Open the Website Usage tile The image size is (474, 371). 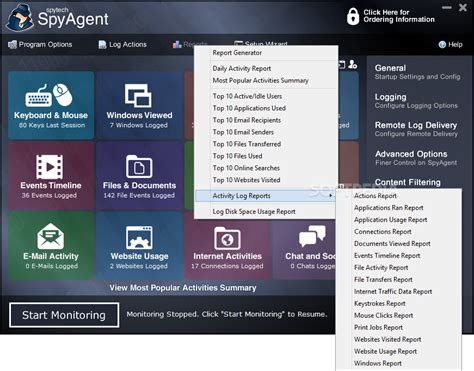pyautogui.click(x=139, y=246)
